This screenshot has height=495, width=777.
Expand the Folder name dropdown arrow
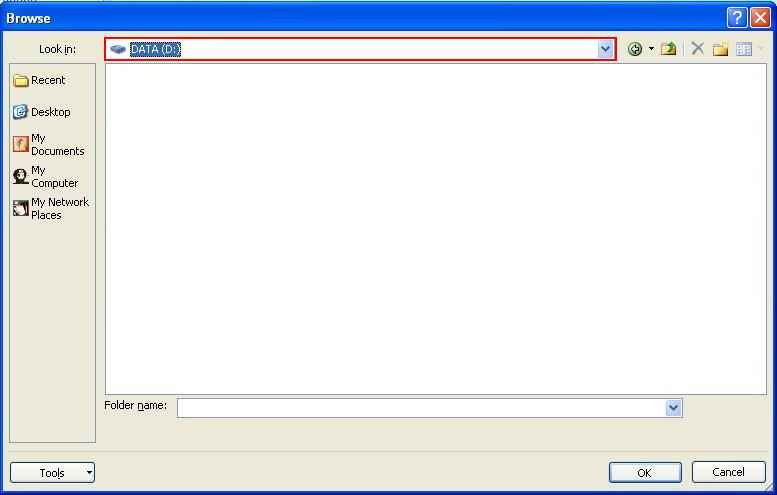673,408
